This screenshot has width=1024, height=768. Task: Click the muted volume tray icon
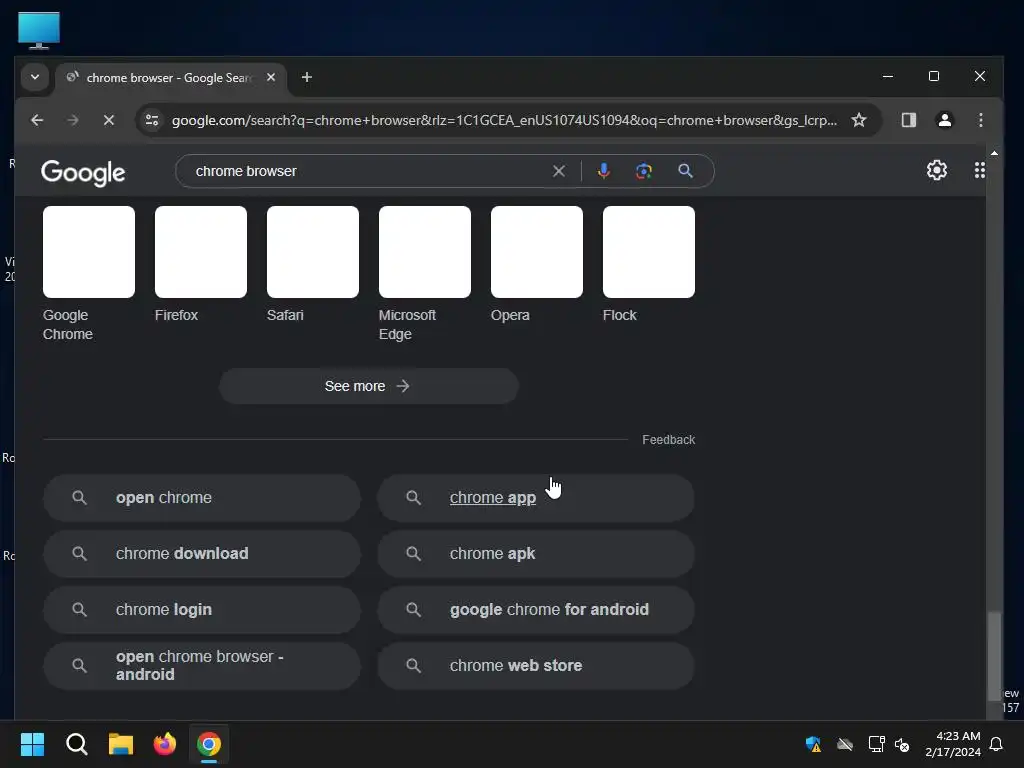902,744
